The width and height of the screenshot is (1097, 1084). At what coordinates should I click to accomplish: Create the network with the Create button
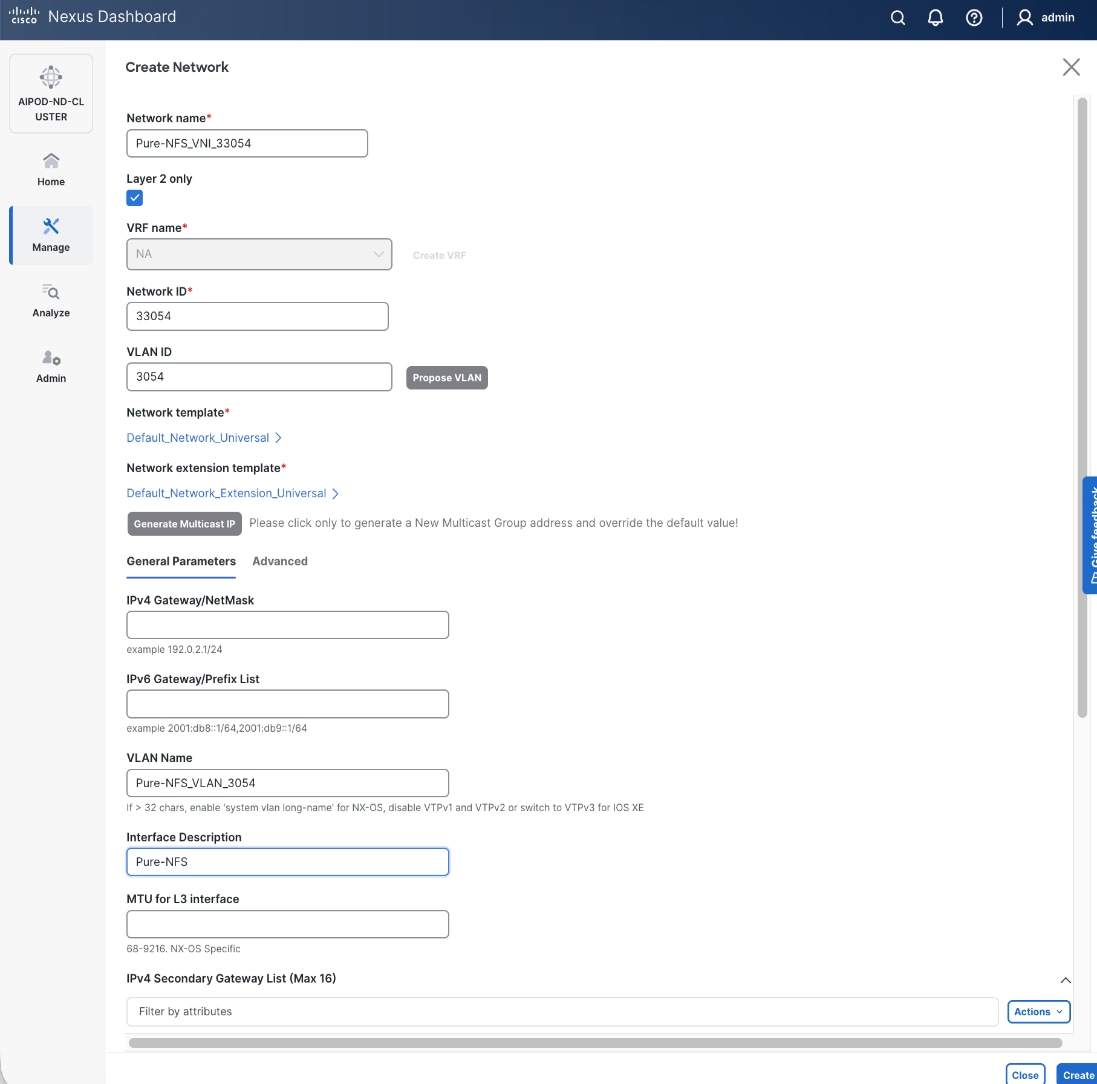(x=1077, y=1075)
